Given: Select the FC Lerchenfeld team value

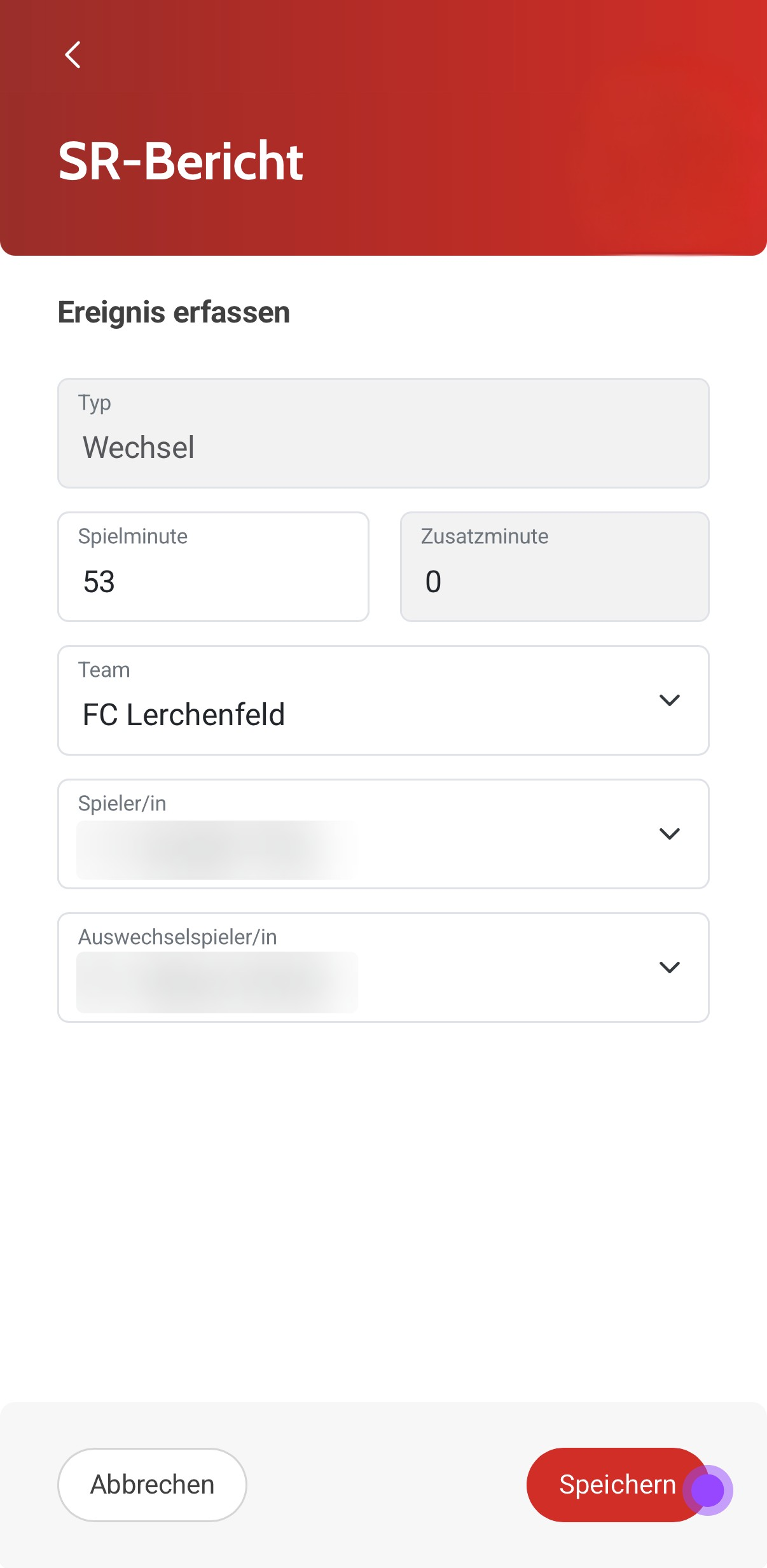Looking at the screenshot, I should [x=184, y=715].
